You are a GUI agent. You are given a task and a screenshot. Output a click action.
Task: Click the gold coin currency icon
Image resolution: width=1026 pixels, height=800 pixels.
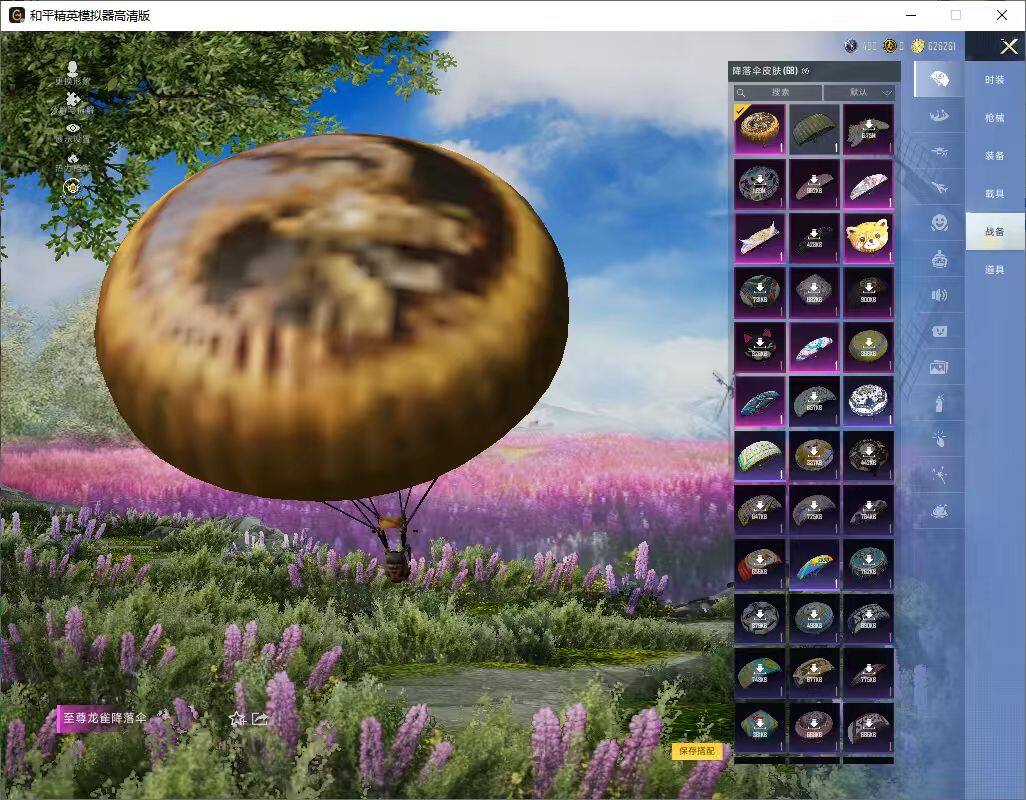(x=918, y=46)
